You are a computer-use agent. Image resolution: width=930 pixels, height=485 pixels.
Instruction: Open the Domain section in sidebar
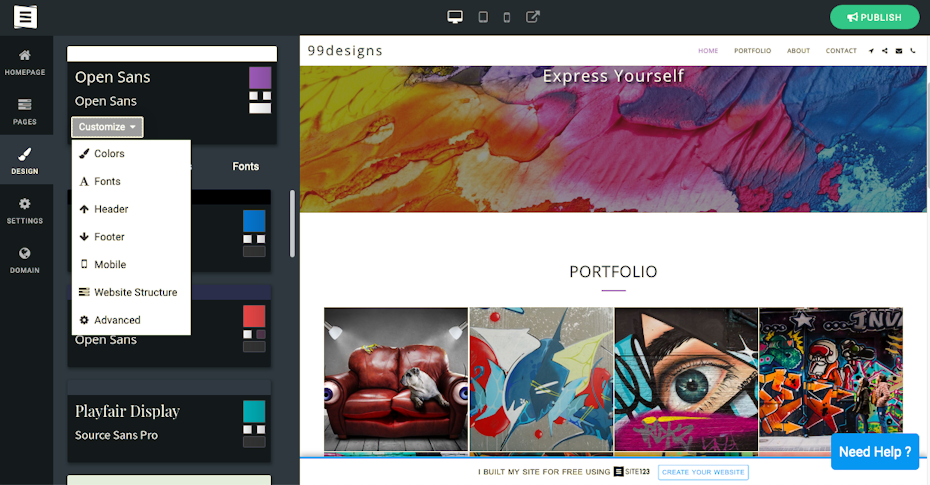(x=25, y=260)
